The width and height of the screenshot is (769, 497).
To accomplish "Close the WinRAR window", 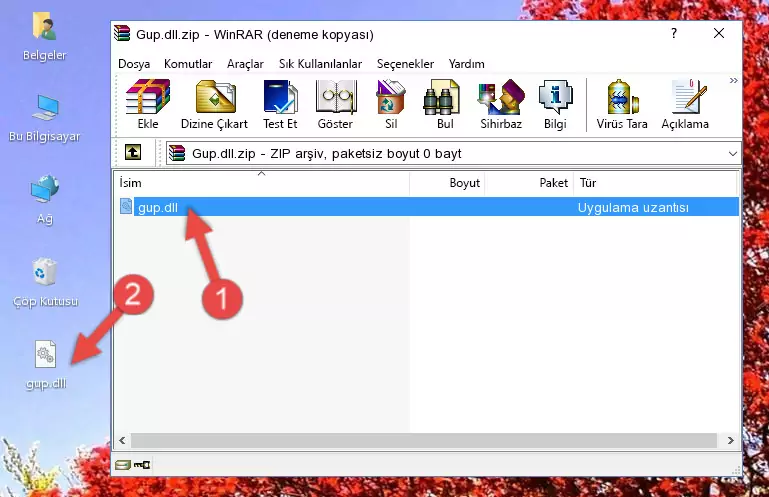I will tap(718, 33).
